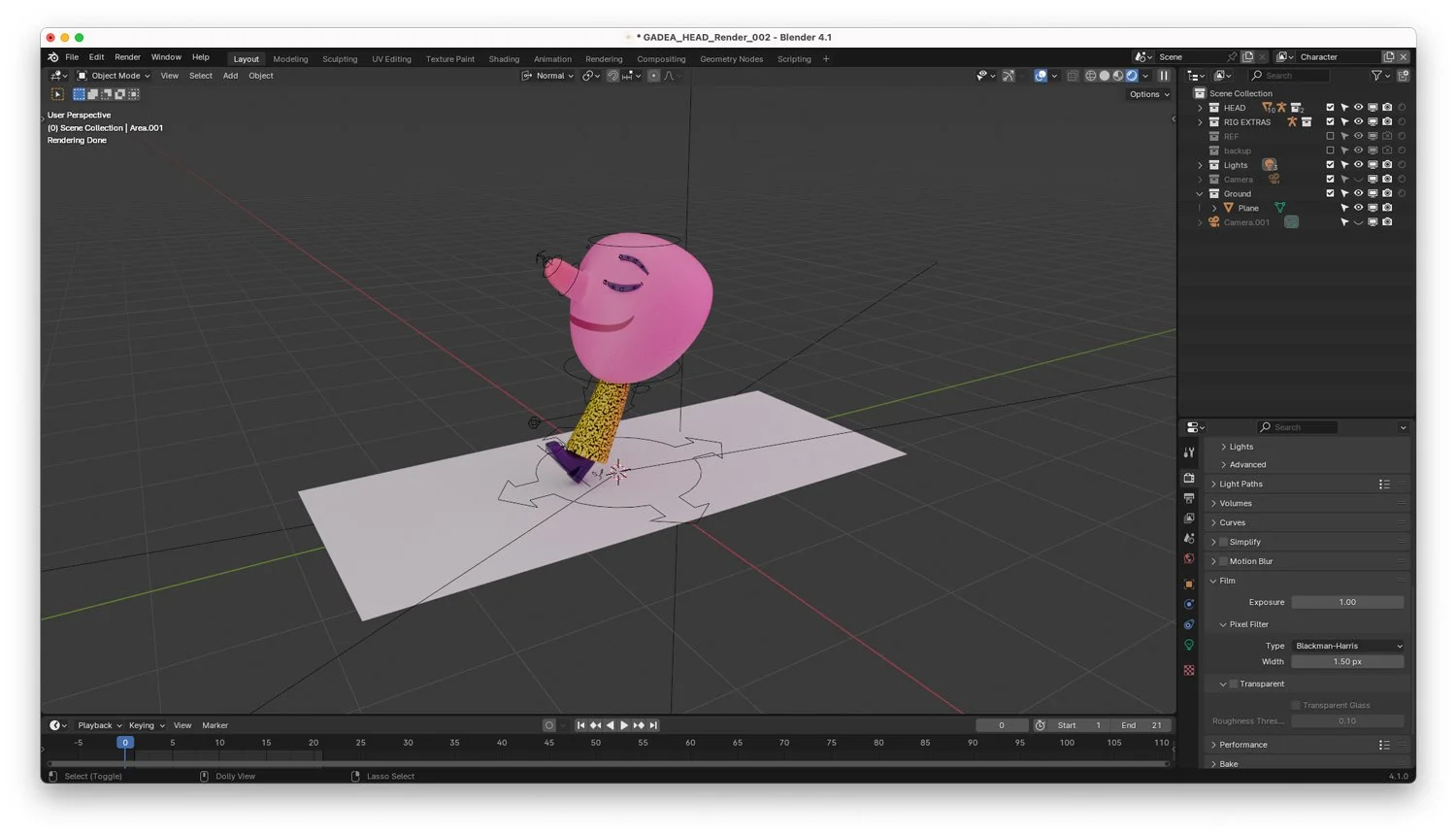Add new collection in Outliner
1456x836 pixels.
pos(1404,76)
